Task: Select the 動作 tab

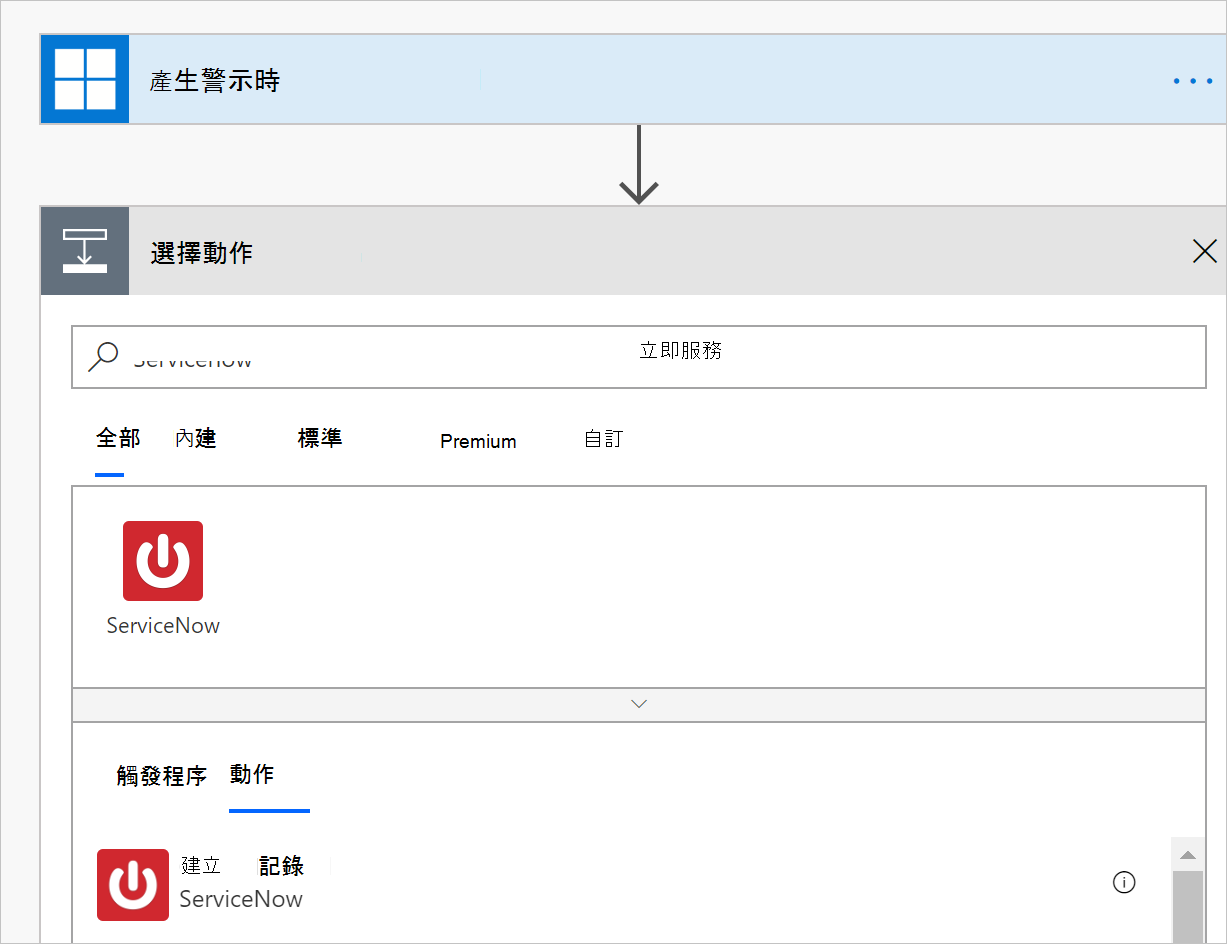Action: click(252, 775)
